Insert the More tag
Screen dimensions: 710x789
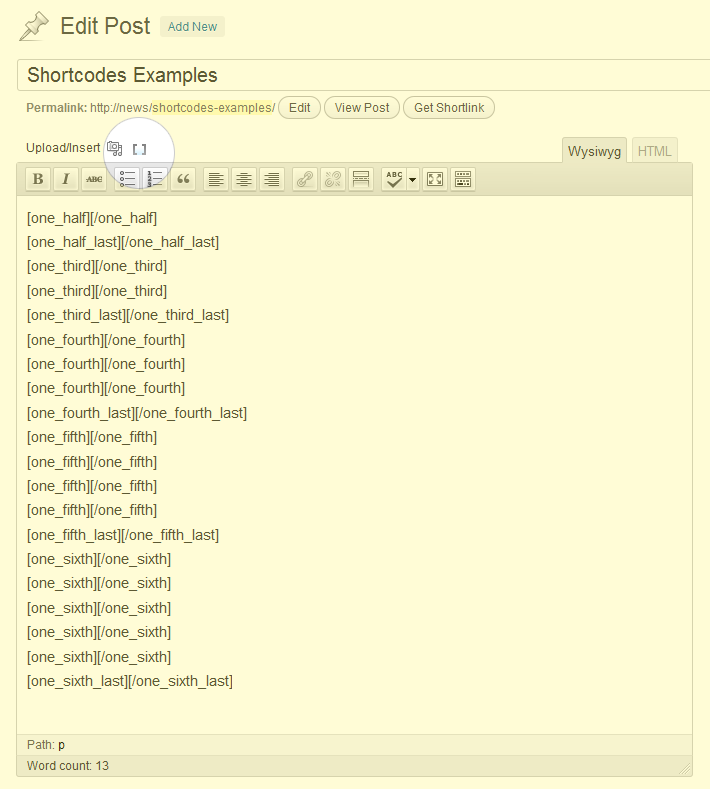[x=361, y=179]
